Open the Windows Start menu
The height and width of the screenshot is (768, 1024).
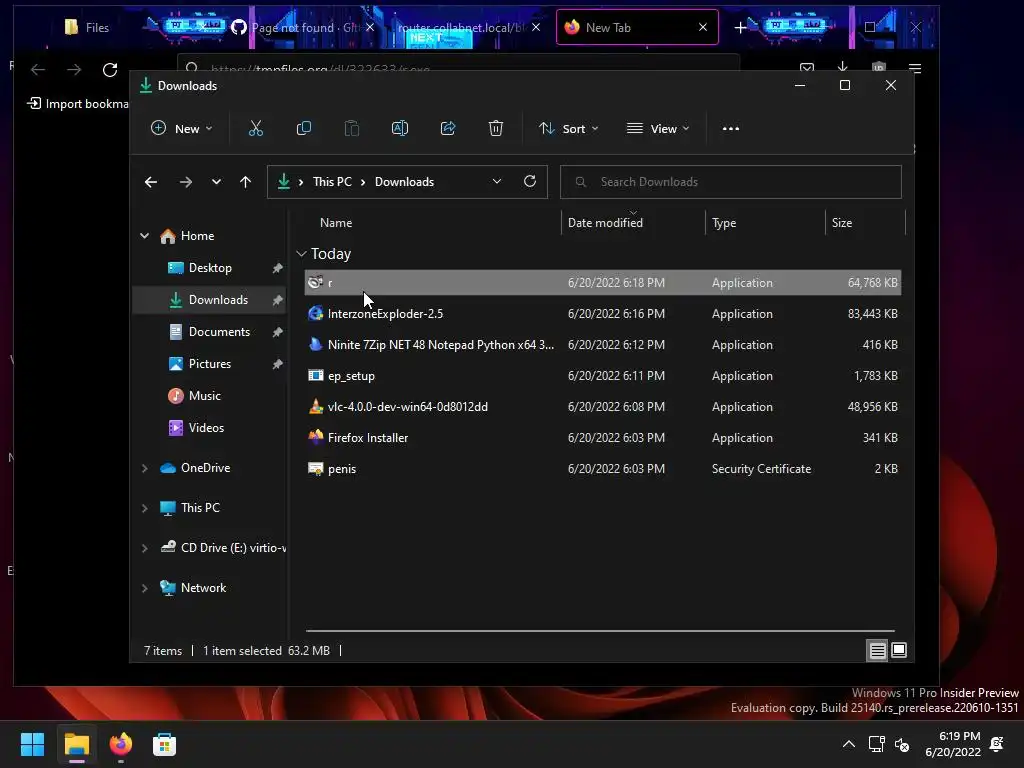click(32, 744)
